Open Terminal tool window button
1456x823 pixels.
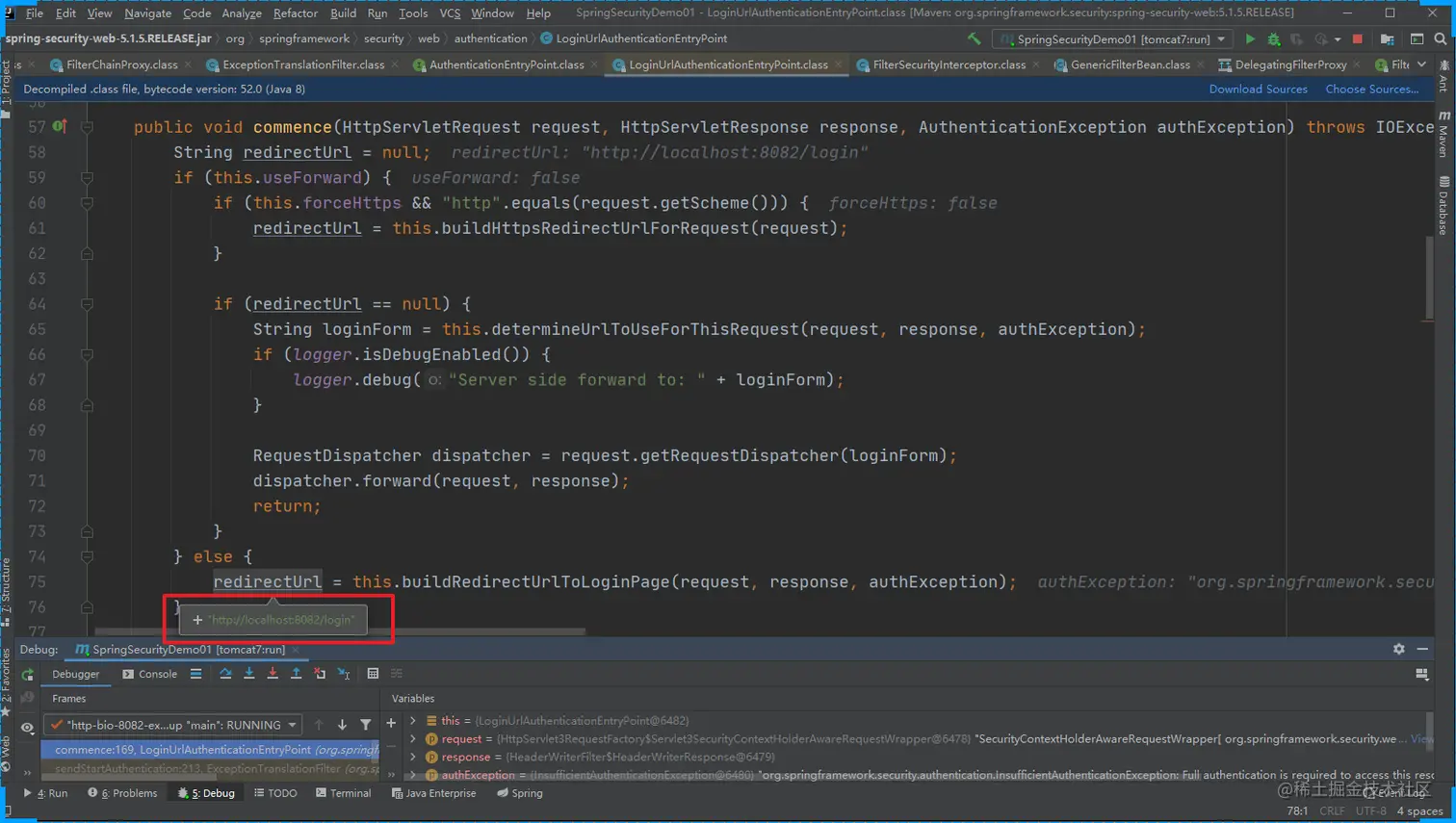343,793
